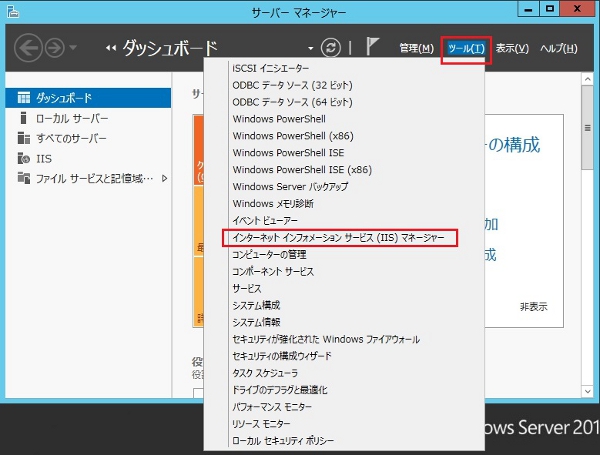Click the forward navigation arrow button
Image resolution: width=600 pixels, height=455 pixels.
pyautogui.click(x=55, y=48)
